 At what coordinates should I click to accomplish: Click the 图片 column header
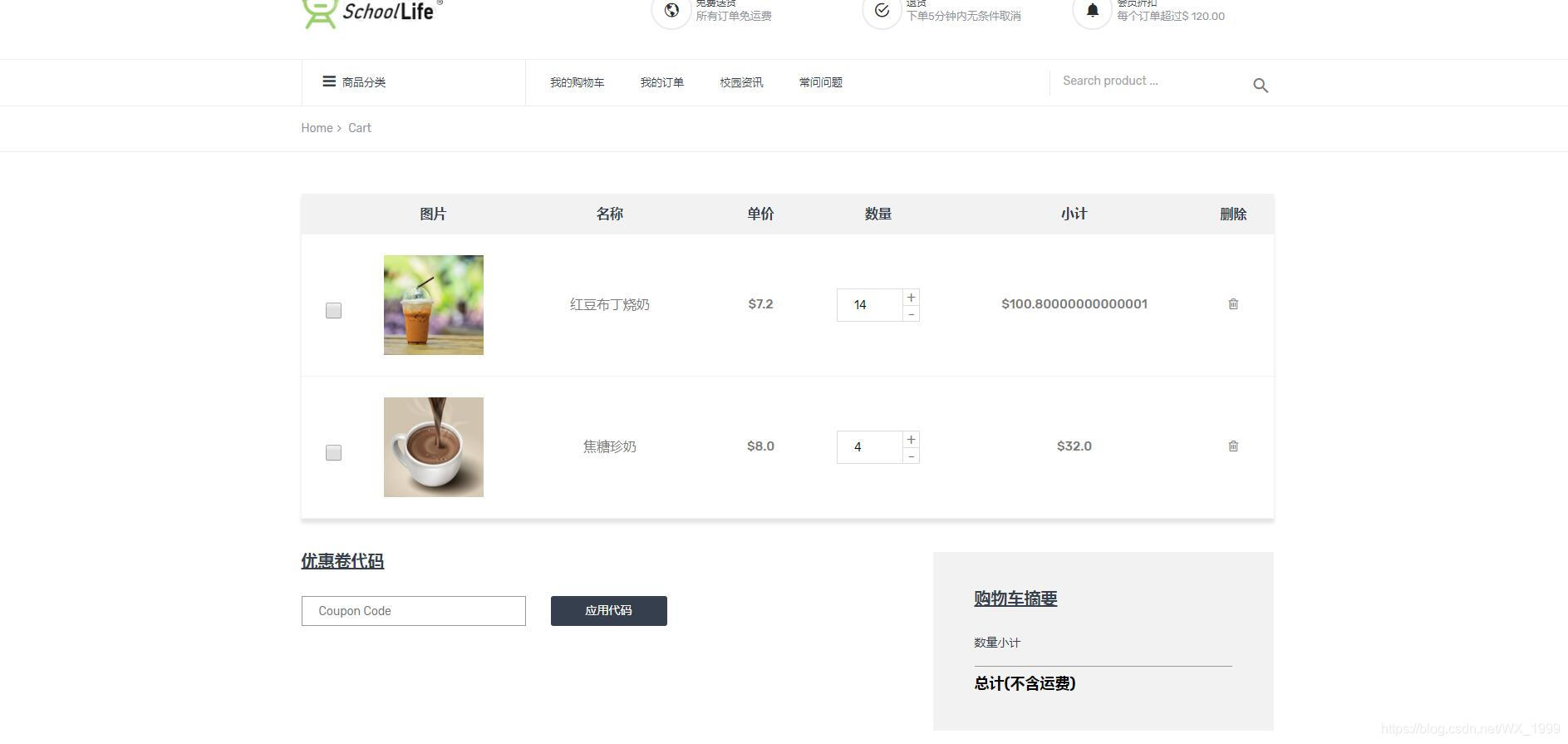point(433,214)
